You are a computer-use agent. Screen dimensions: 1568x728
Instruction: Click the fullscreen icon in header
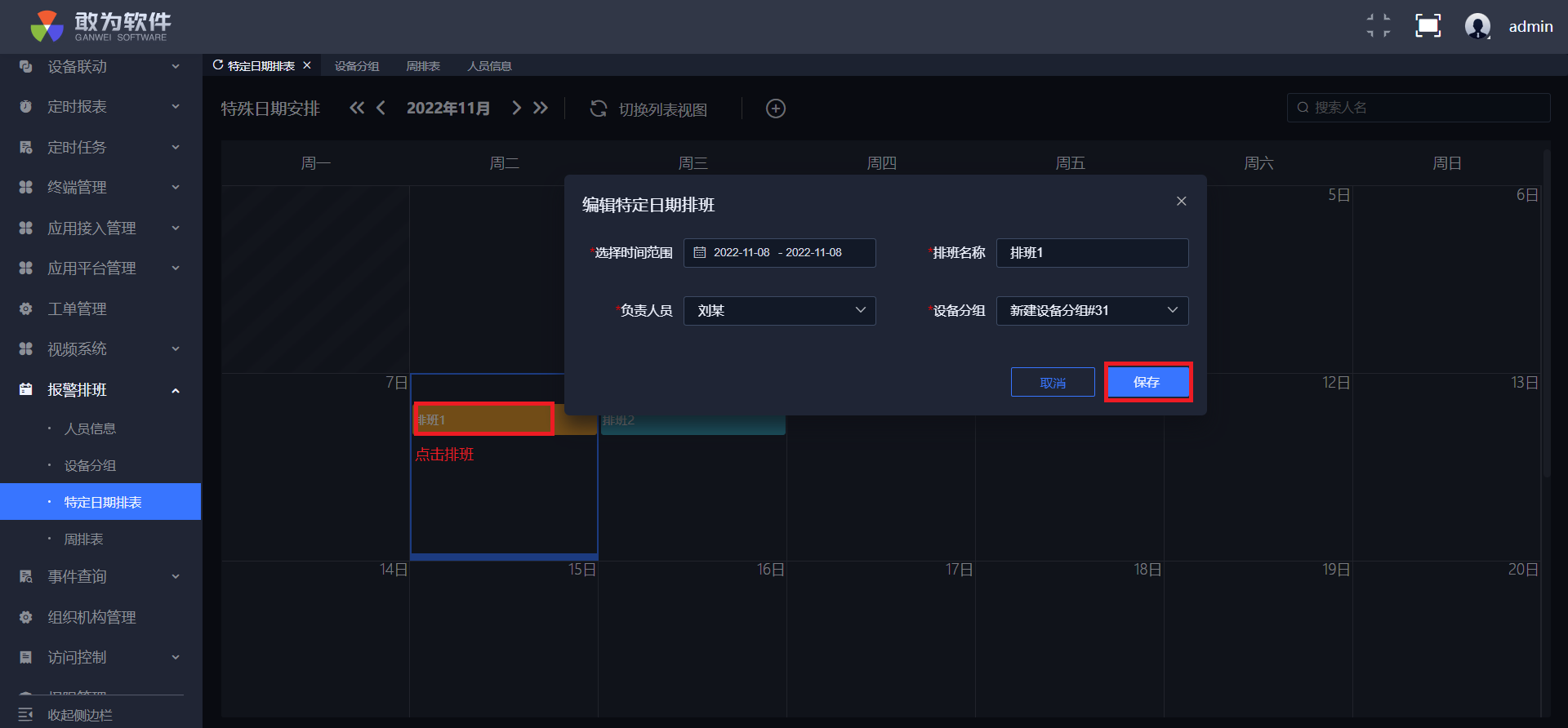1428,26
